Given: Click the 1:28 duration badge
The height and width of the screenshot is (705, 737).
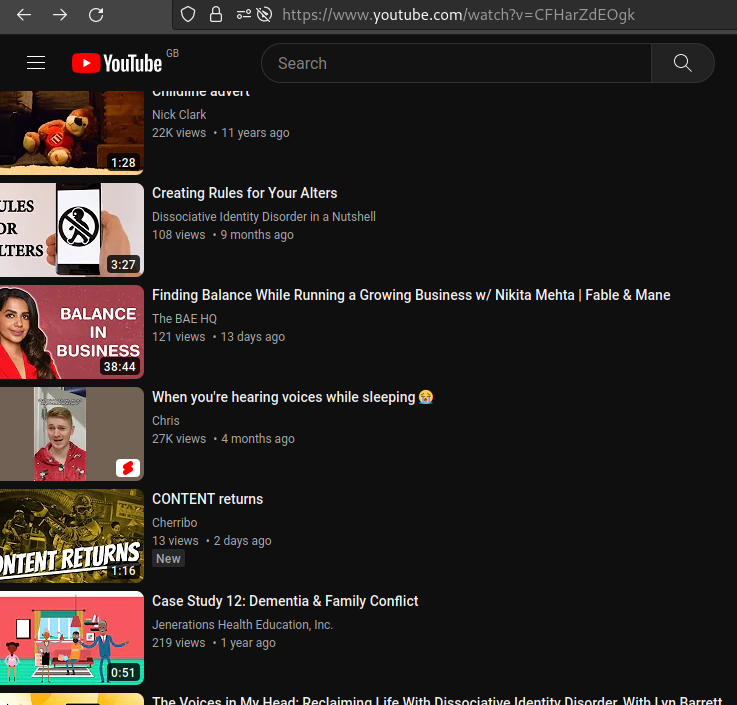Looking at the screenshot, I should click(123, 163).
